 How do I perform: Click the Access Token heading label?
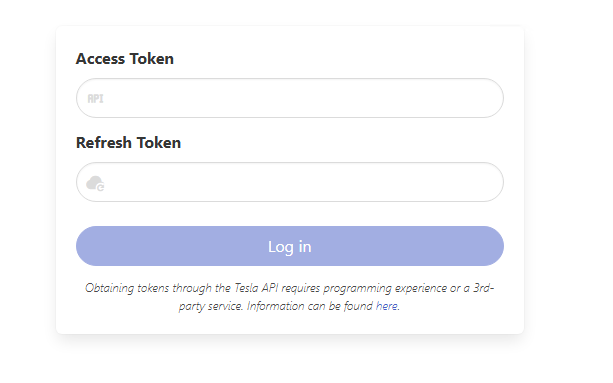tap(125, 59)
